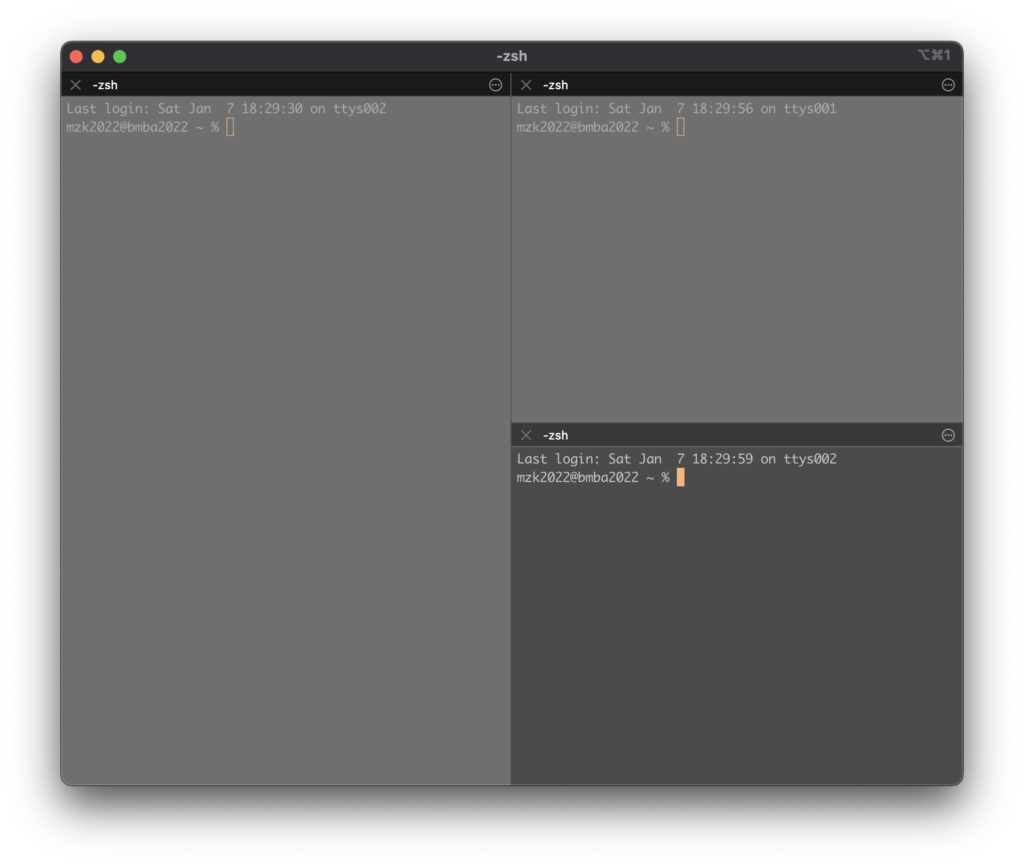1024x866 pixels.
Task: Click the yellow minimize window button
Action: [98, 56]
